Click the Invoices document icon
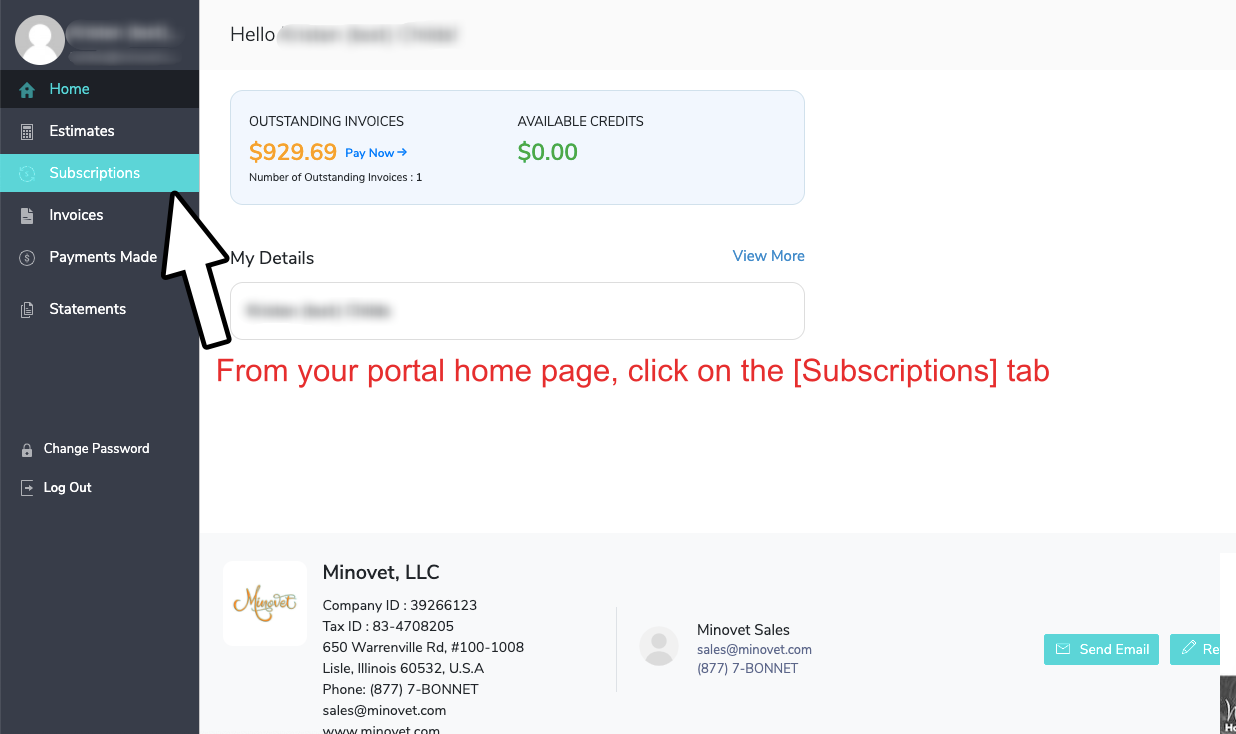1236x734 pixels. 27,216
